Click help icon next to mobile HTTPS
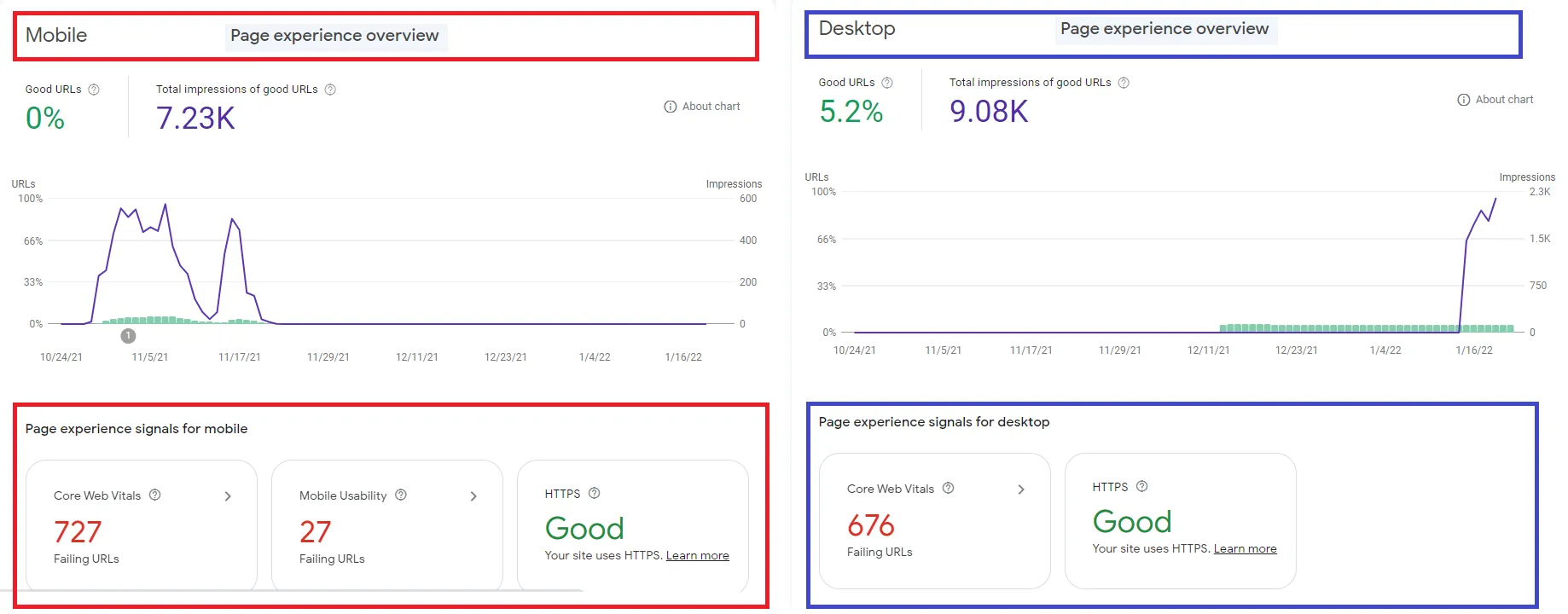The image size is (1568, 614). (595, 493)
